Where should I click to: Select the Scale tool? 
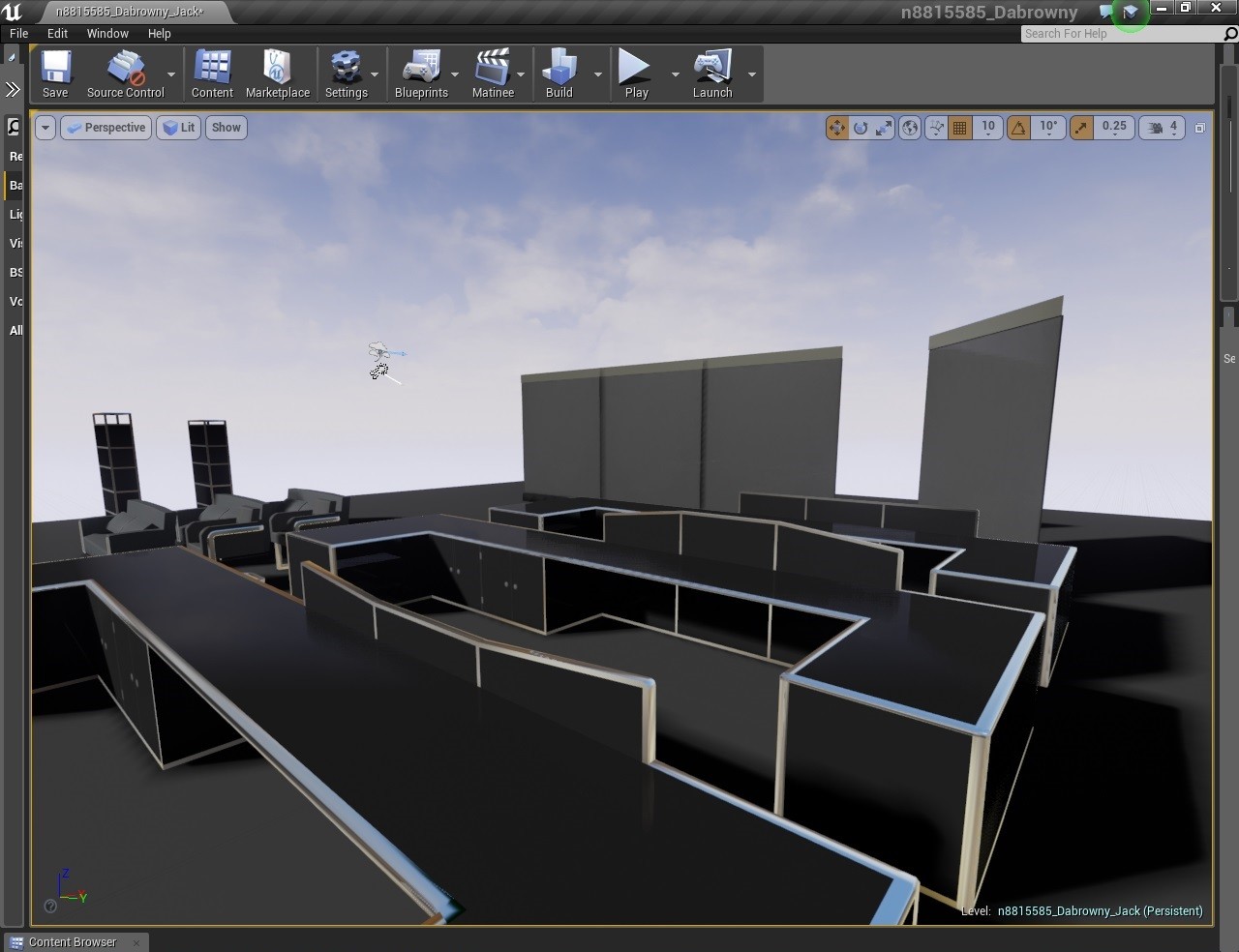[x=883, y=127]
